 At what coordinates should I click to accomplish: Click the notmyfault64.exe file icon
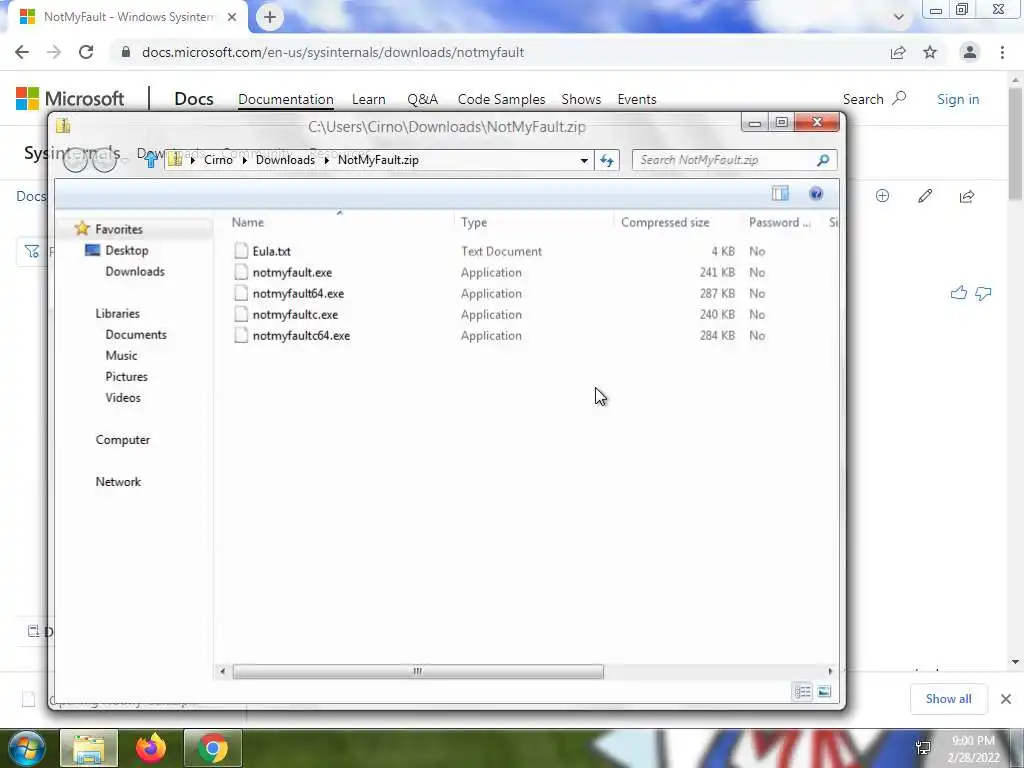[x=241, y=293]
